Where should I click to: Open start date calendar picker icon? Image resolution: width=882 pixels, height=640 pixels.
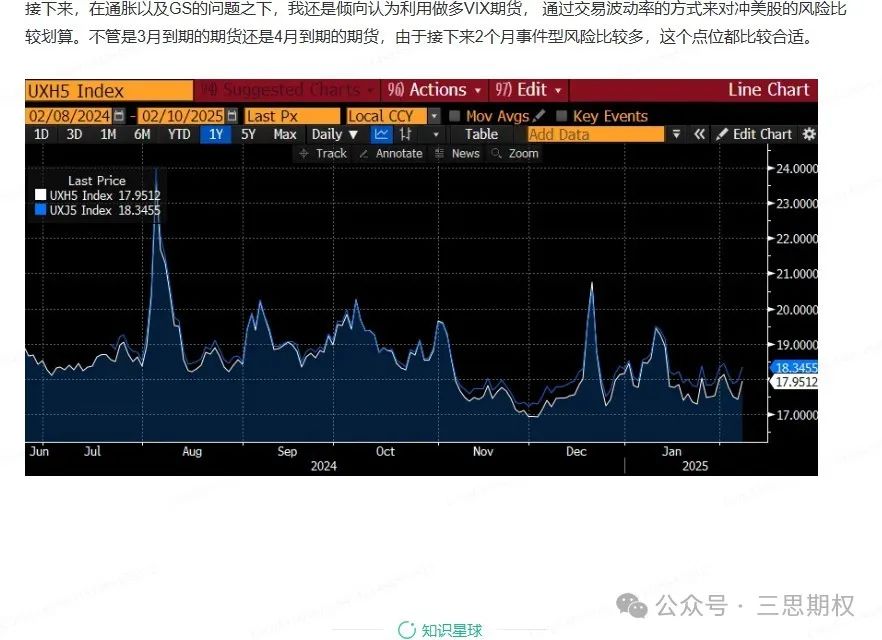pos(119,116)
